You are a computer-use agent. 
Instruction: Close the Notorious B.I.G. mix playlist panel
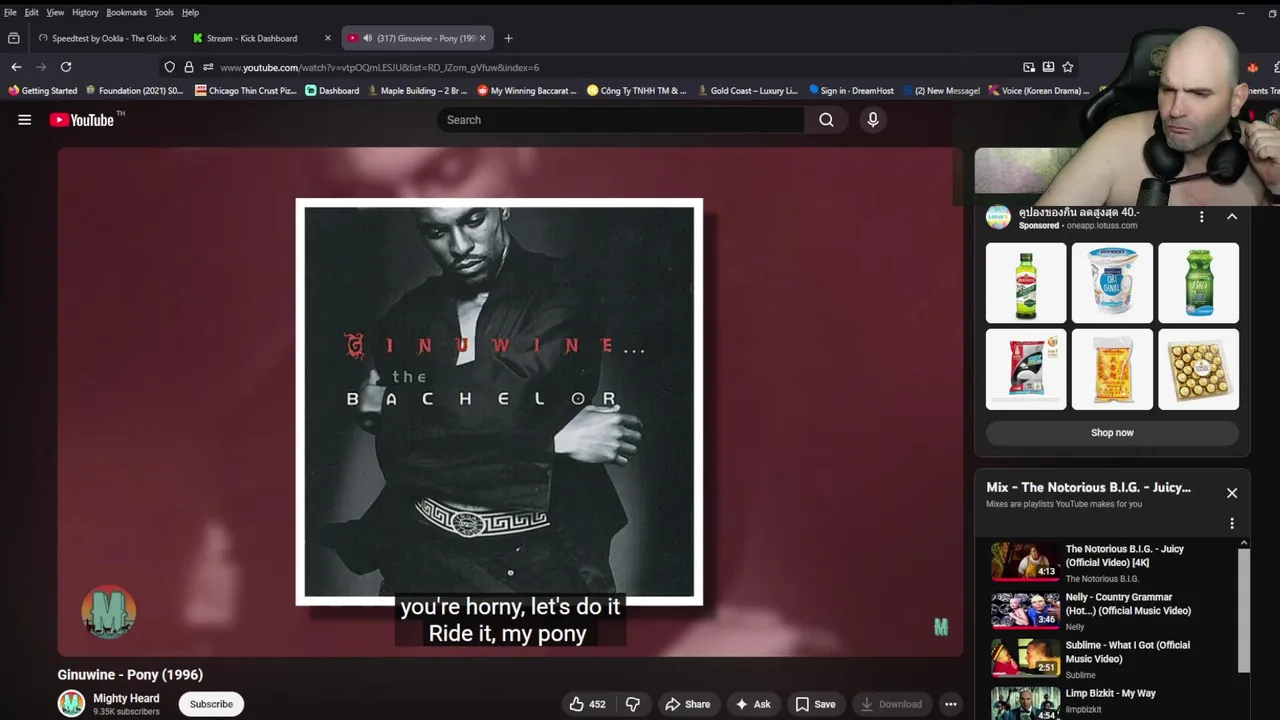(x=1232, y=493)
